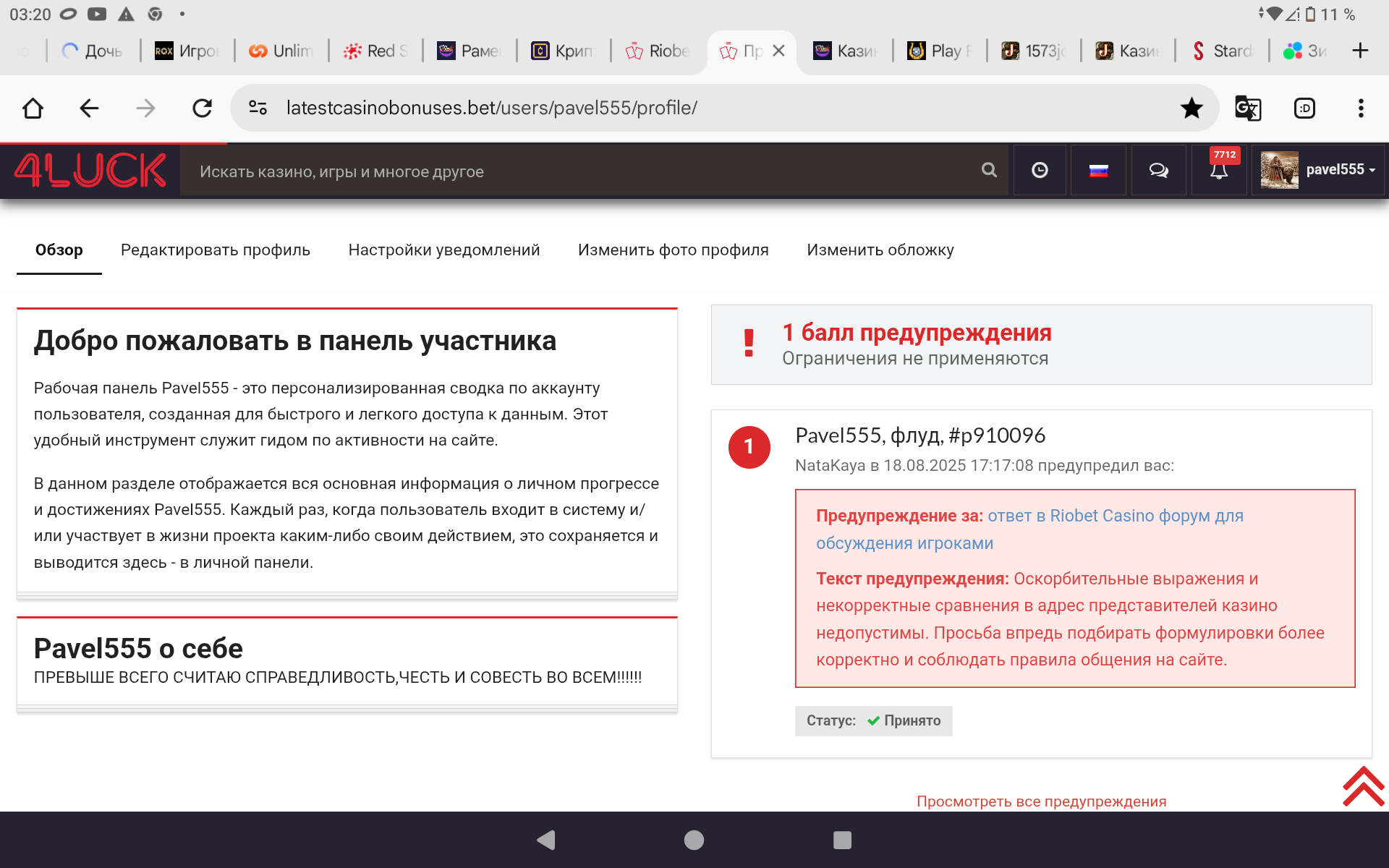This screenshot has width=1389, height=868.
Task: Open the chat messages icon
Action: click(x=1158, y=170)
